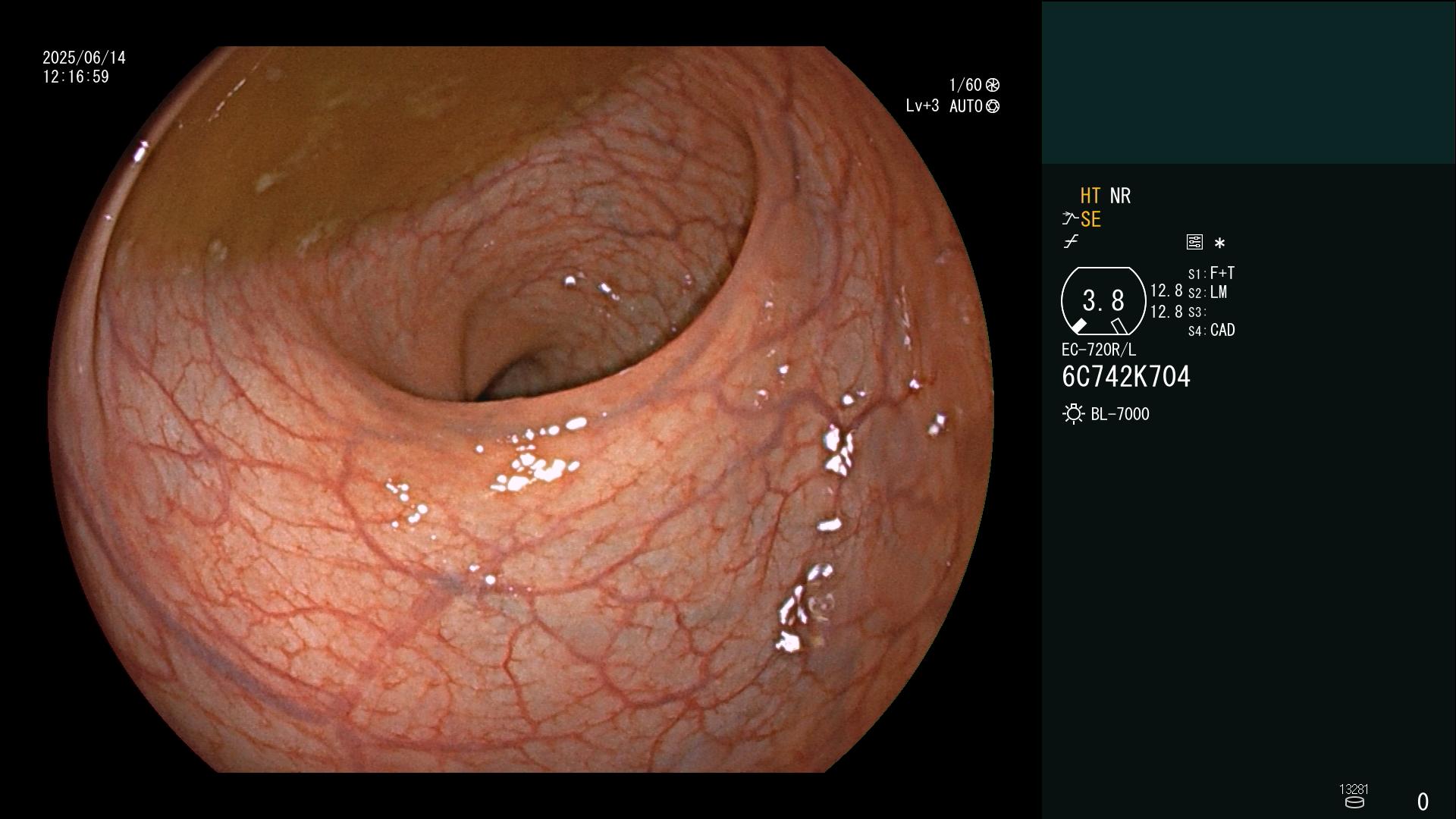
Task: Click the date 2025/06/14
Action: coord(84,58)
